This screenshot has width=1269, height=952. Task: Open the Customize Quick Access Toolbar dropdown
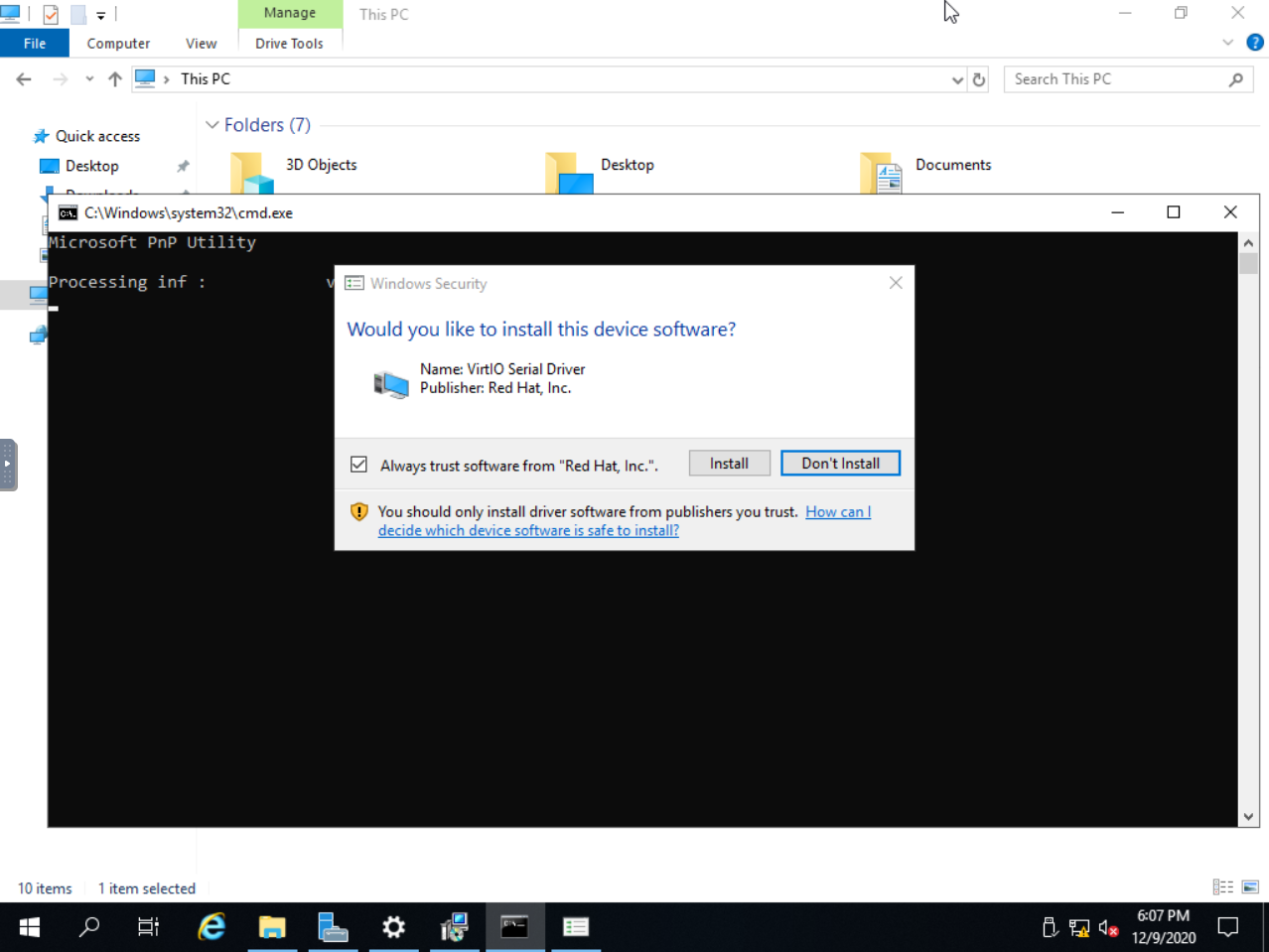pos(101,15)
